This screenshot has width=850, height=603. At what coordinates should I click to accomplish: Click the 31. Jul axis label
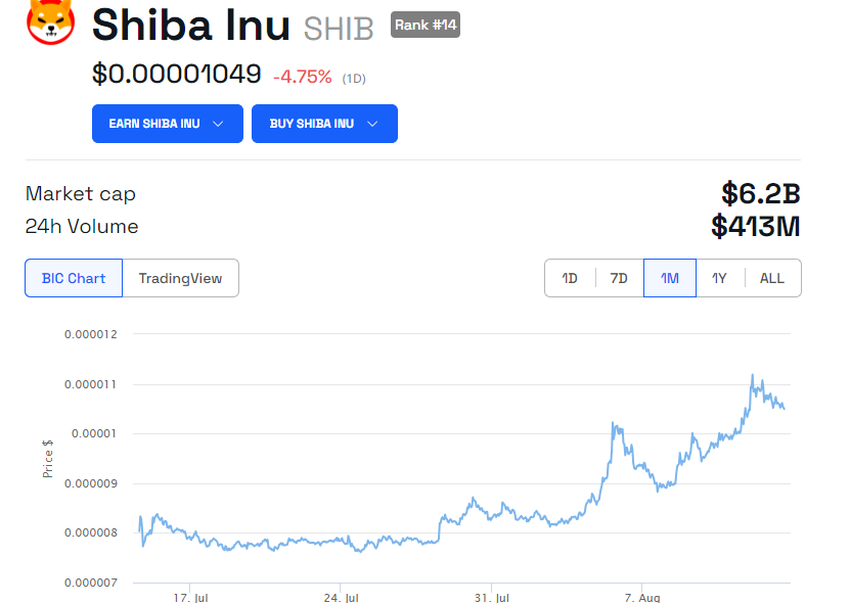[x=492, y=598]
